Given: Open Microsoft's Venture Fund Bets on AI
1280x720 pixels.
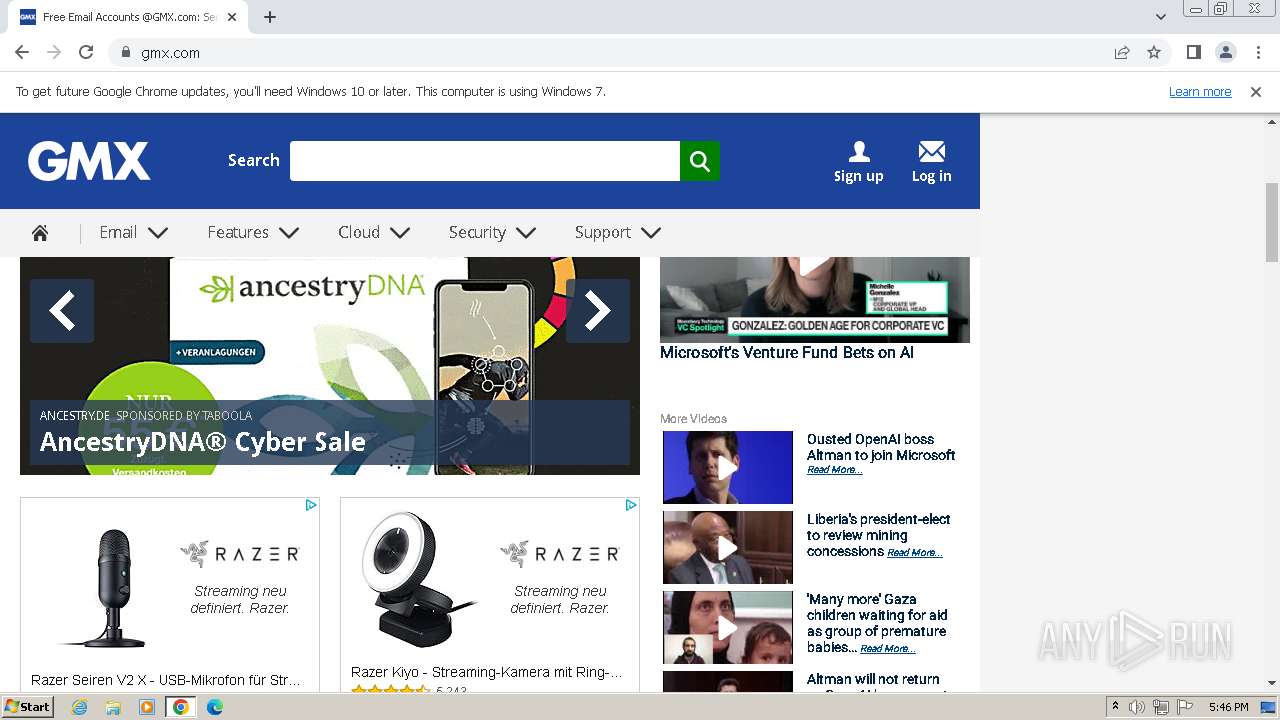Looking at the screenshot, I should (x=787, y=353).
